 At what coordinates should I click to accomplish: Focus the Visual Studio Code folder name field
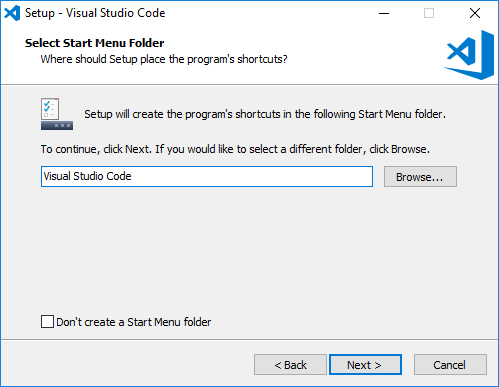point(207,176)
